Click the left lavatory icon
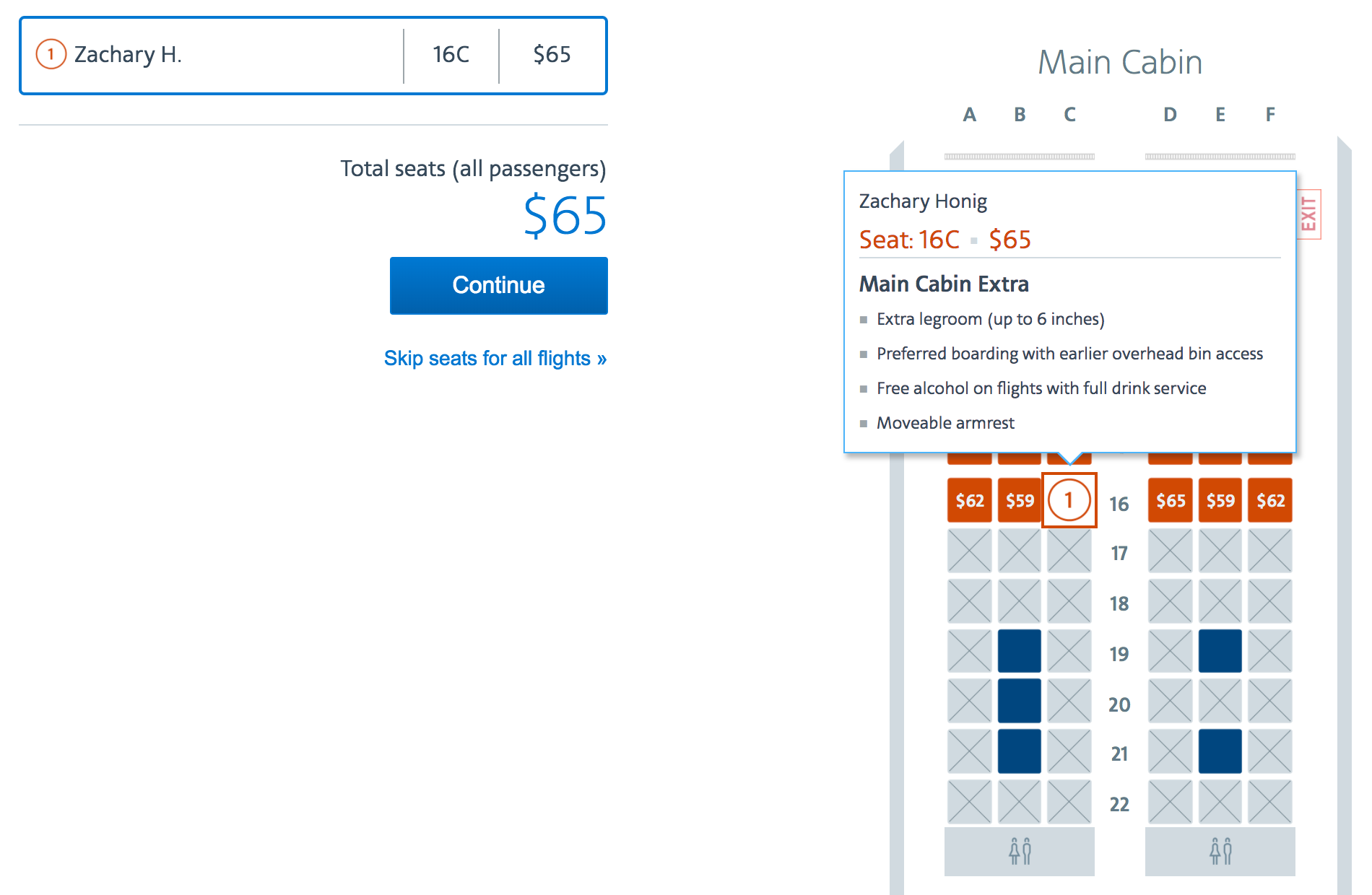1372x895 pixels. pos(1020,852)
